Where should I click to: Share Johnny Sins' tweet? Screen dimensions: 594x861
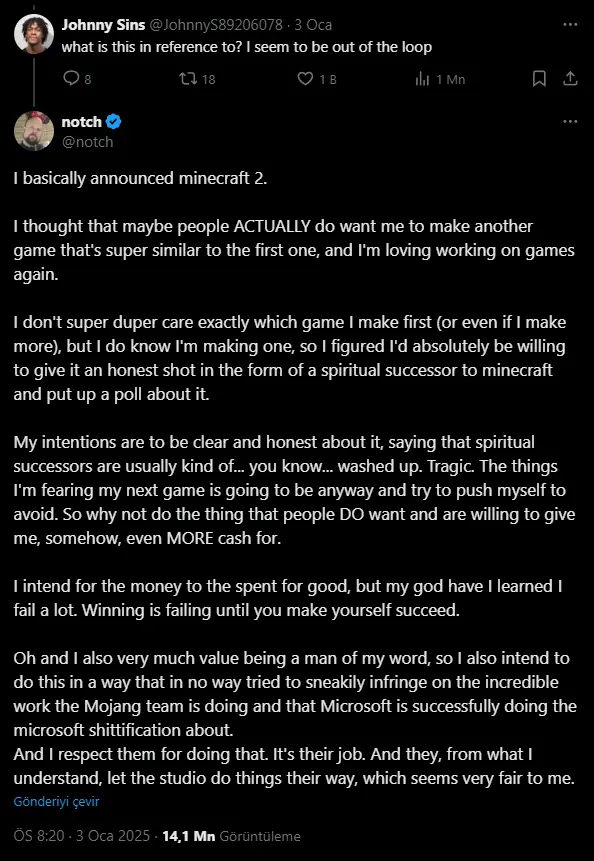tap(570, 79)
